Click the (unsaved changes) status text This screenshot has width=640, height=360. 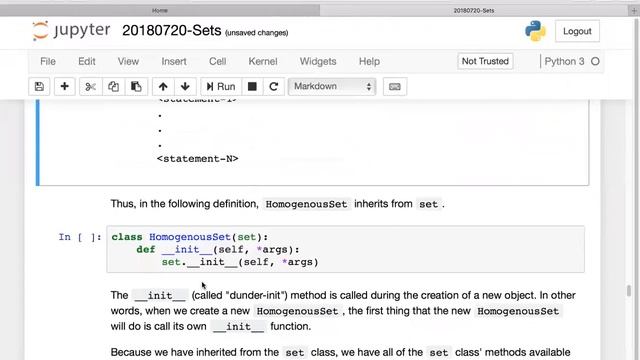(257, 33)
